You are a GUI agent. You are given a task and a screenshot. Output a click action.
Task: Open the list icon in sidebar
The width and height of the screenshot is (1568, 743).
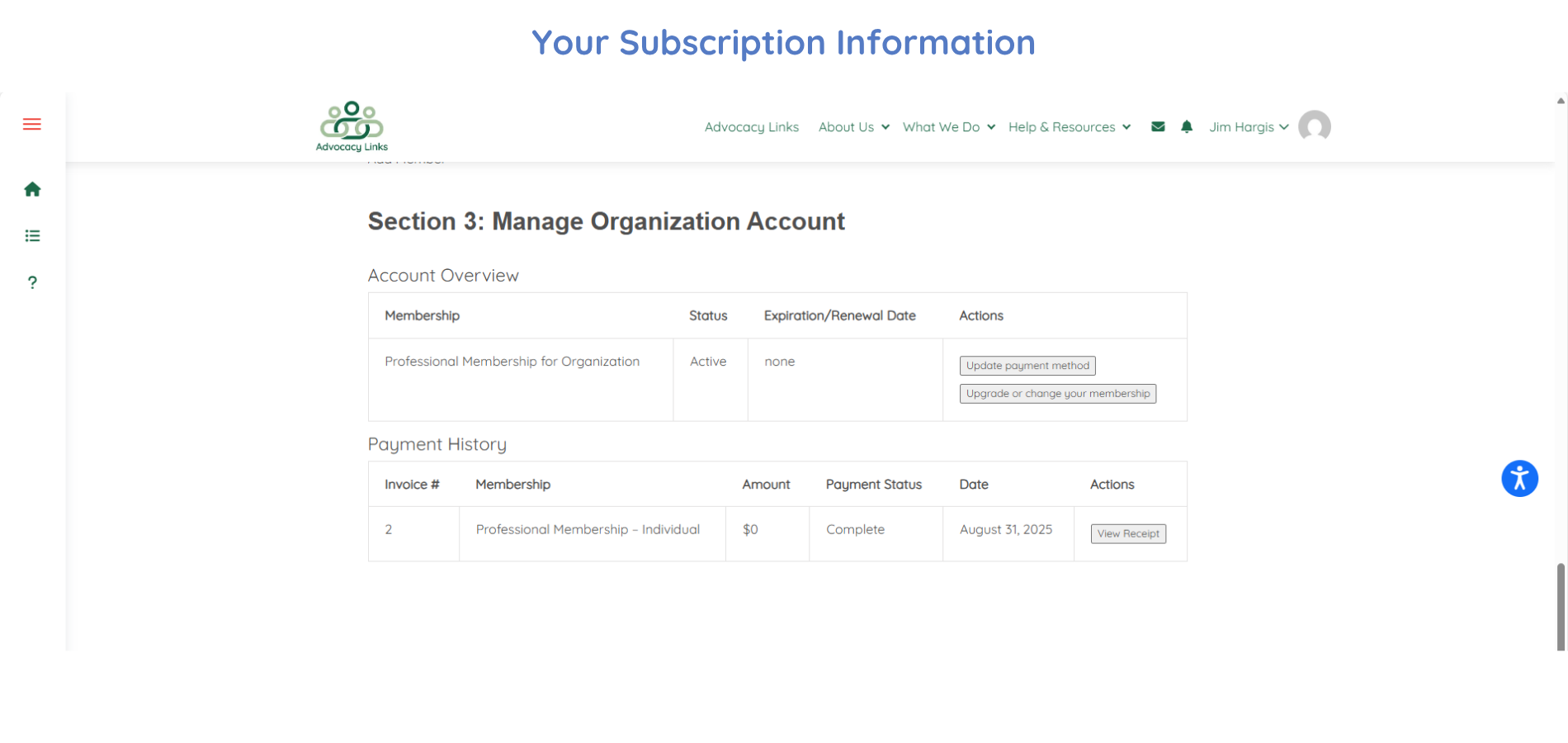(x=32, y=236)
